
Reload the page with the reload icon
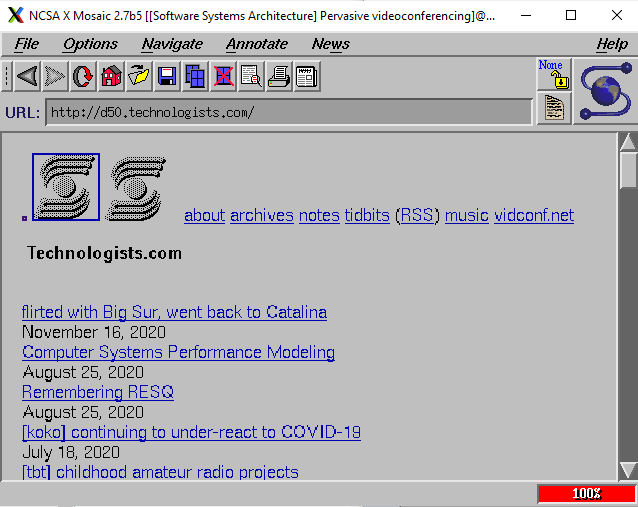[83, 76]
